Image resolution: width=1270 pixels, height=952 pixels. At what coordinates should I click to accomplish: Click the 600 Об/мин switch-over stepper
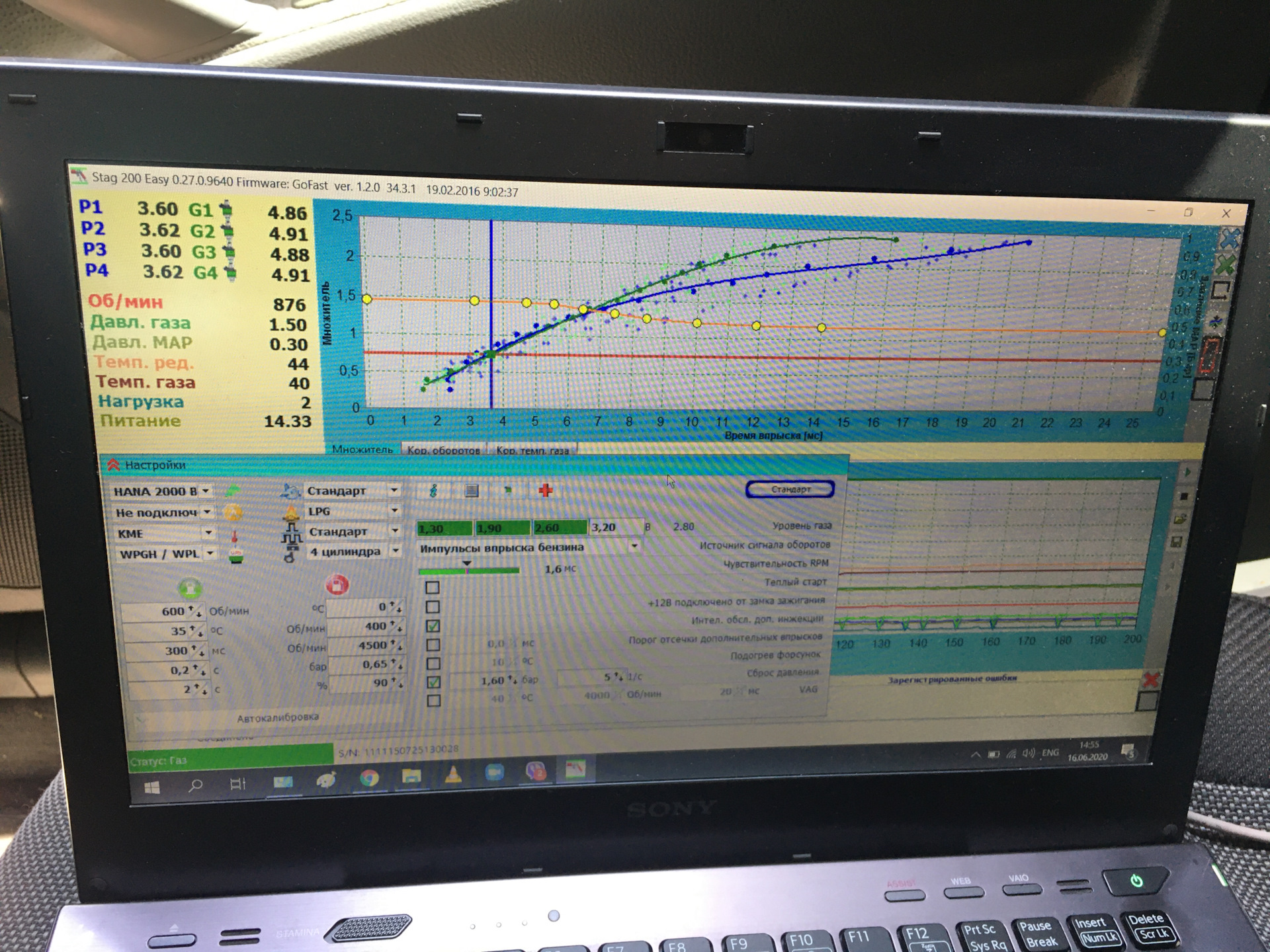(163, 611)
